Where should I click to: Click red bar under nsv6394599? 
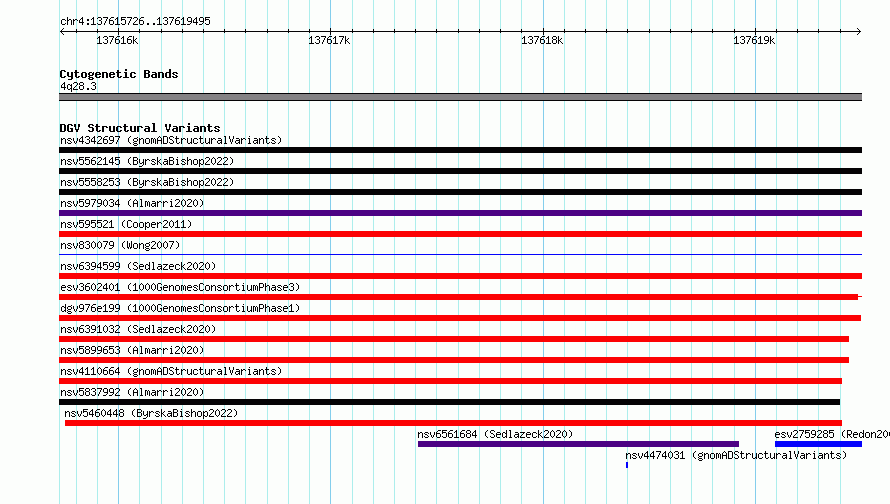click(x=460, y=276)
